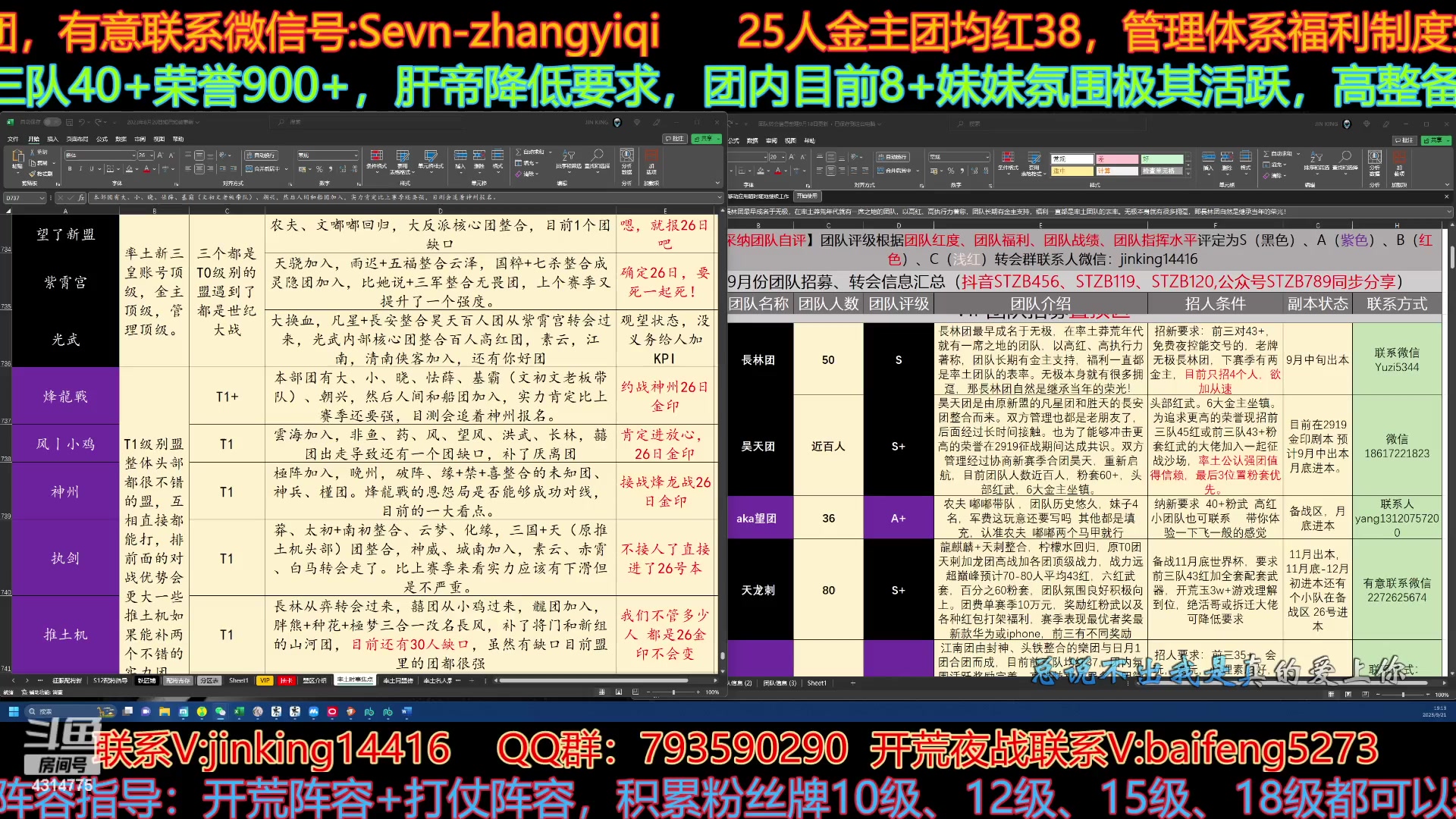Select 盟区介绍 sheet tab
Screen dimensions: 1456x819
point(315,680)
